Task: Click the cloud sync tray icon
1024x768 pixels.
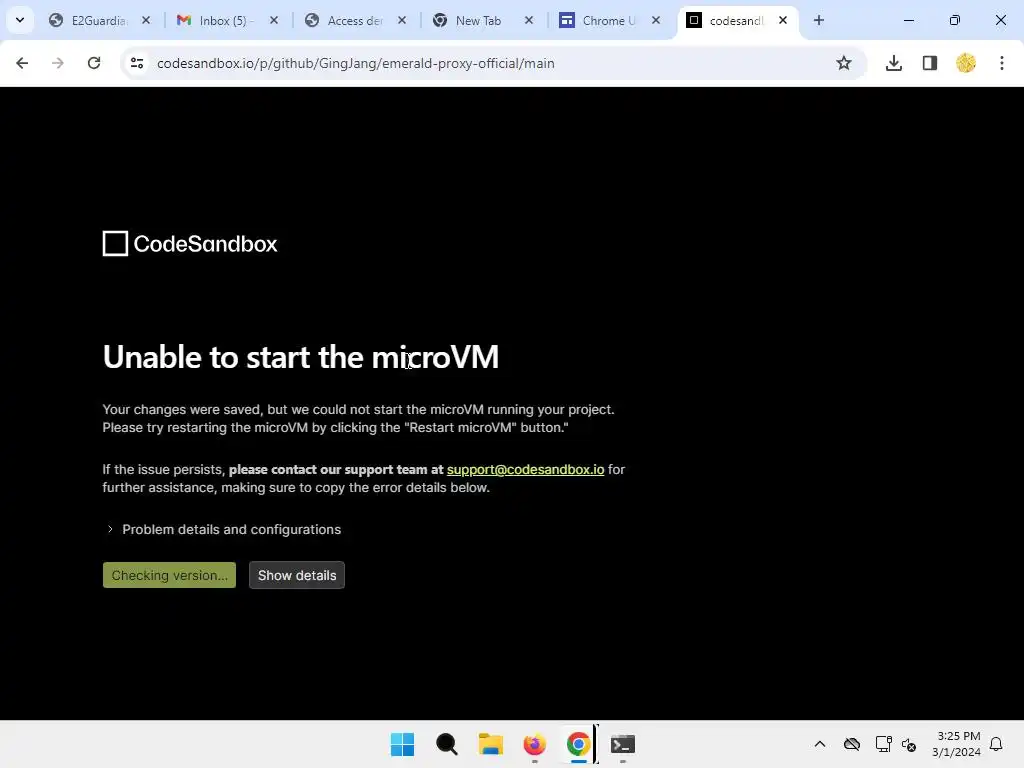Action: (x=852, y=744)
